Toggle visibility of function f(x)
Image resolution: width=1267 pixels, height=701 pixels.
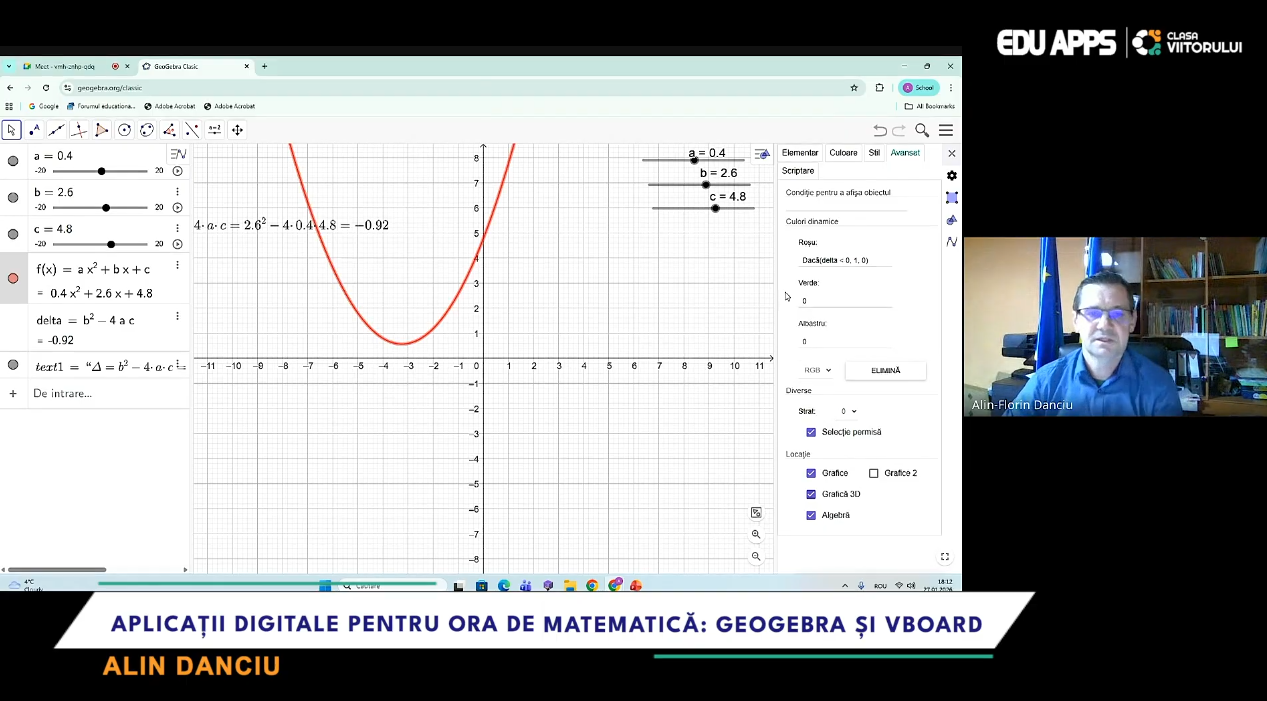click(x=13, y=279)
